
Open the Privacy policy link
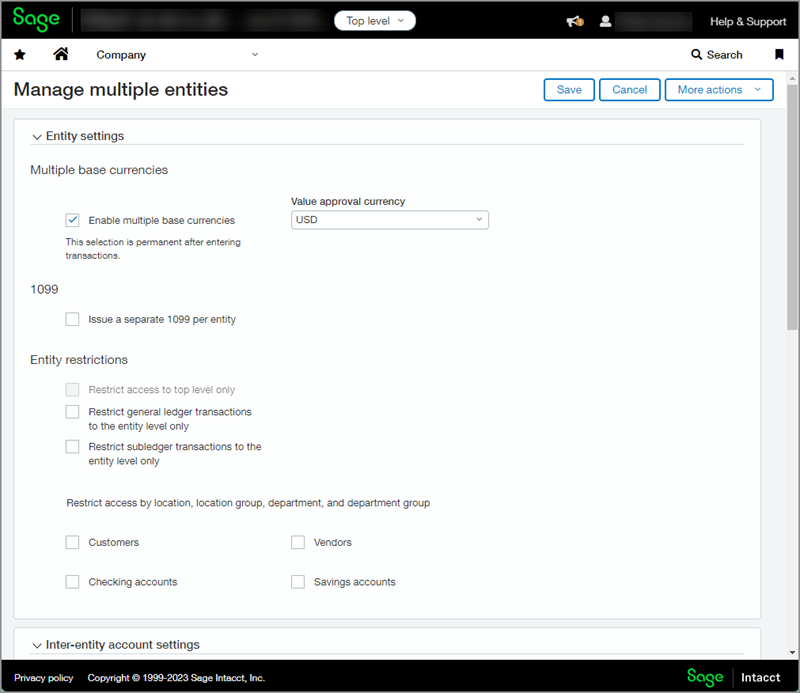pyautogui.click(x=44, y=678)
